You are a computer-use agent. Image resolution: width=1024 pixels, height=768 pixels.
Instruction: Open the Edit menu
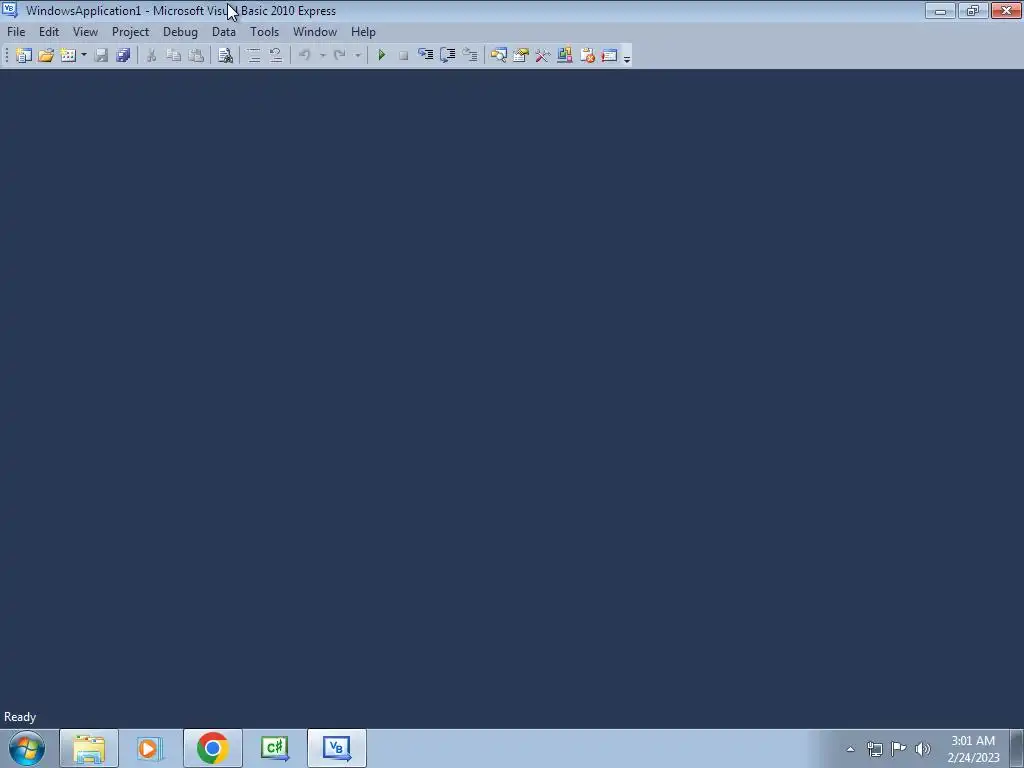click(49, 31)
